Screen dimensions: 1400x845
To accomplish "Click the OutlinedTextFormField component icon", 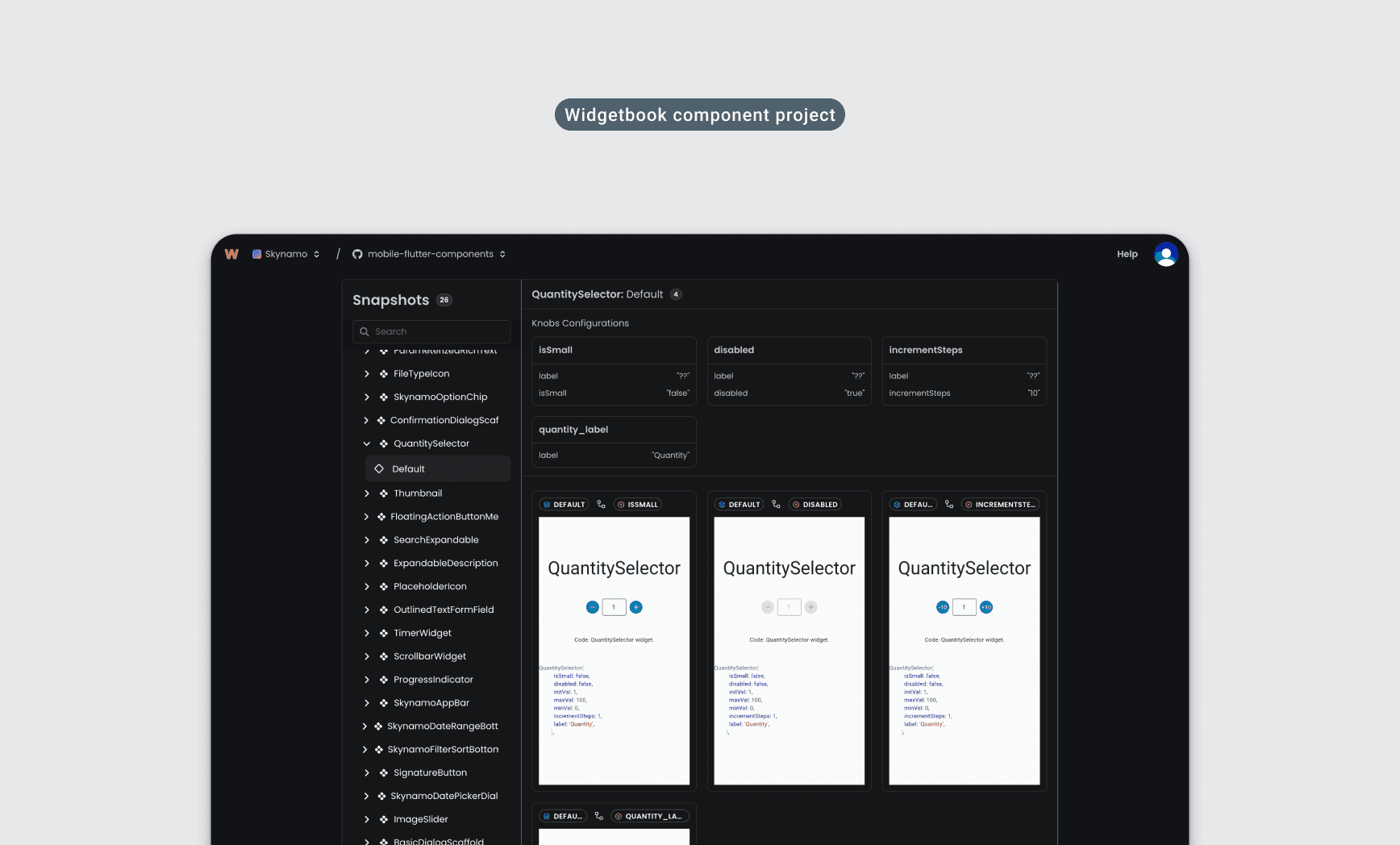I will pyautogui.click(x=384, y=610).
